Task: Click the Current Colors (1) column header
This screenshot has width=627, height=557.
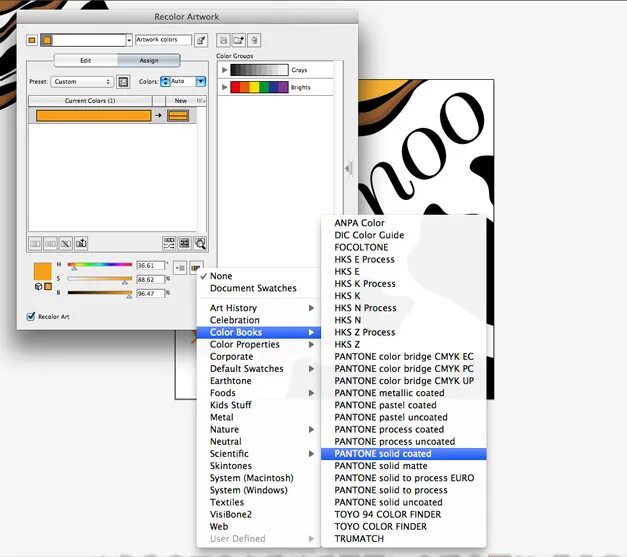Action: click(90, 101)
